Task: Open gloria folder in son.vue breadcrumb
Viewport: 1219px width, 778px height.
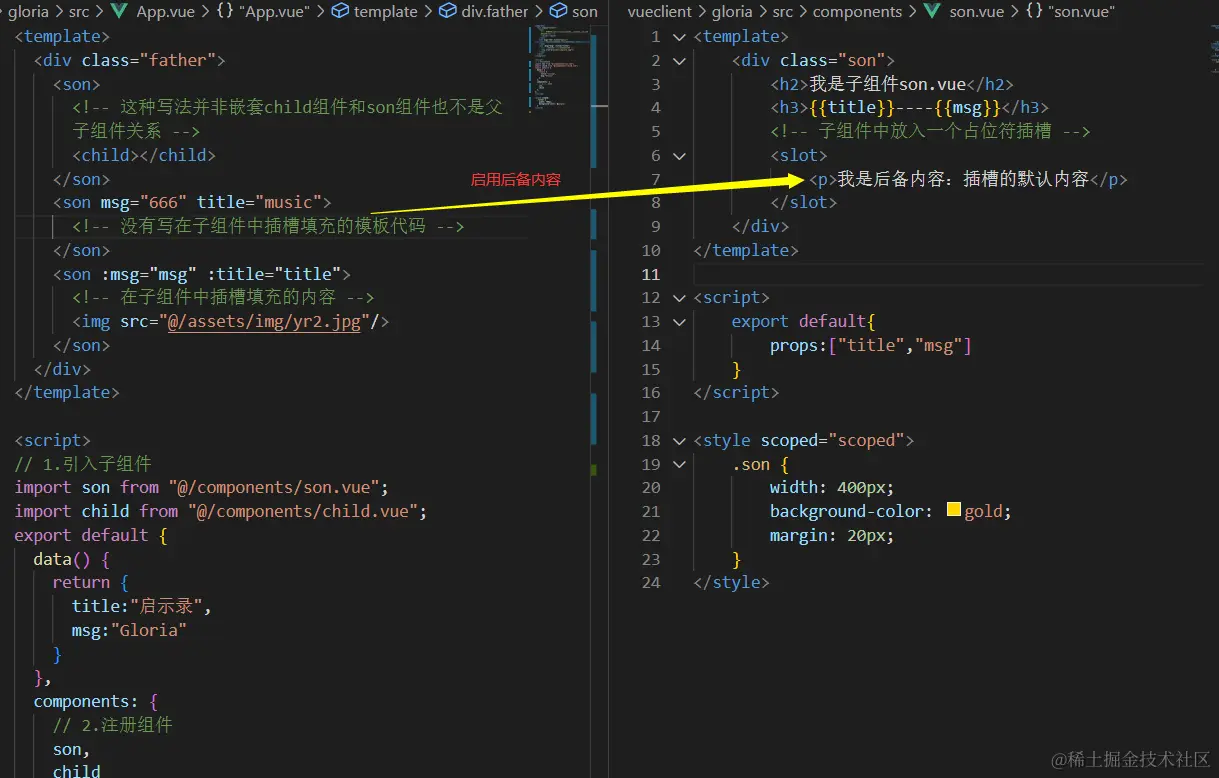Action: click(732, 12)
